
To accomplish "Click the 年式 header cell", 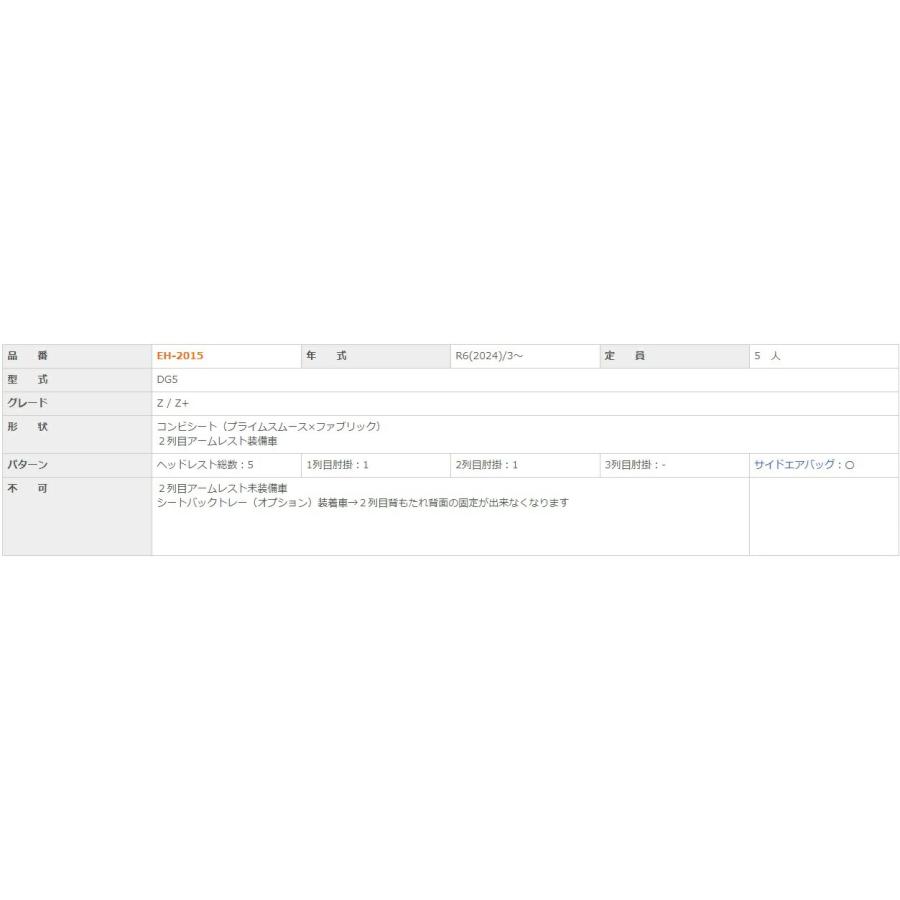I will 327,356.
